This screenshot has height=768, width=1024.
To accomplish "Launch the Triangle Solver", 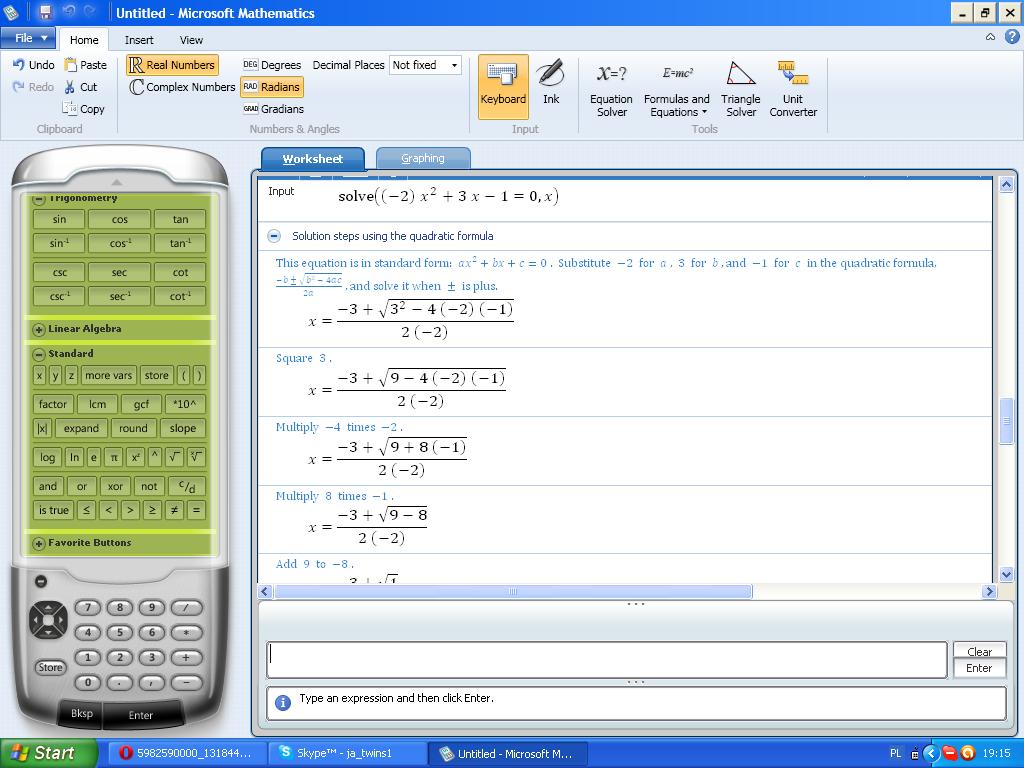I will point(741,90).
